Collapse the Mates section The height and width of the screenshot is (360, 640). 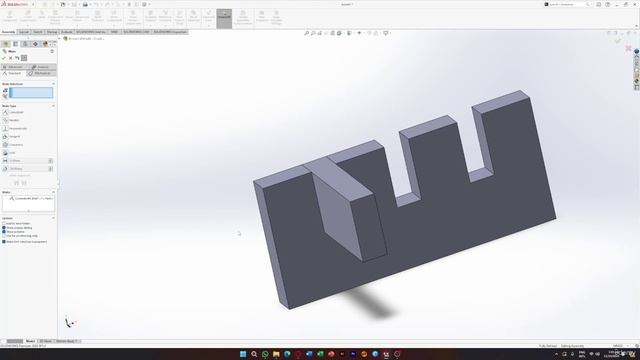(53, 192)
